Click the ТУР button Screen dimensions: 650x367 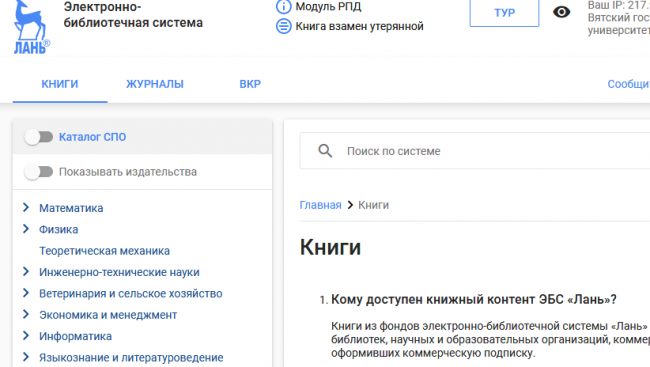tap(504, 12)
